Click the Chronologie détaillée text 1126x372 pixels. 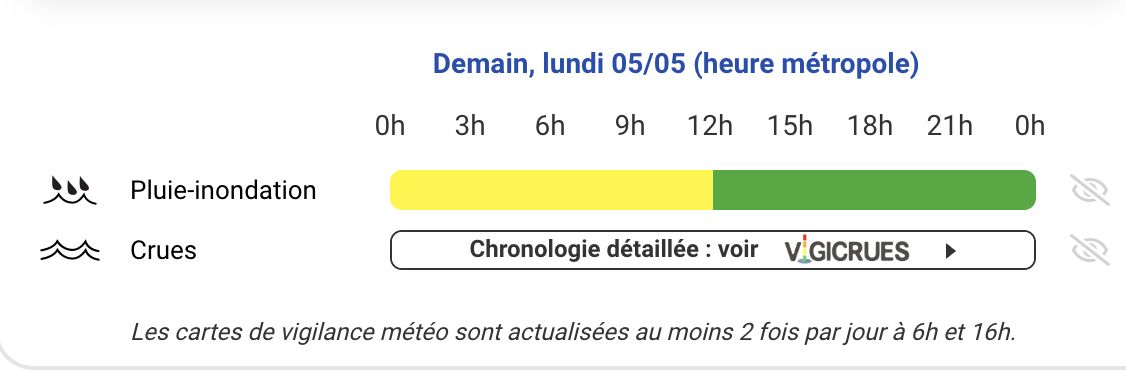[x=584, y=249]
